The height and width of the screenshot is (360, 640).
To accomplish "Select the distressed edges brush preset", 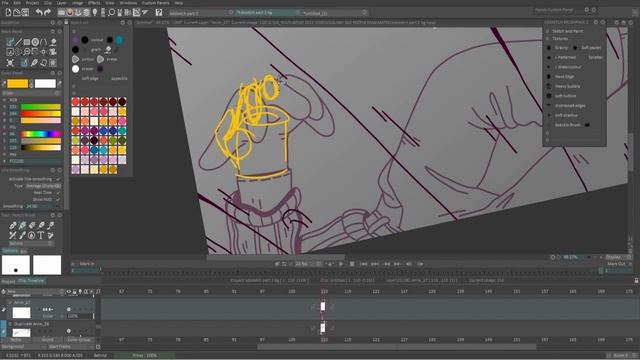I will tap(570, 106).
